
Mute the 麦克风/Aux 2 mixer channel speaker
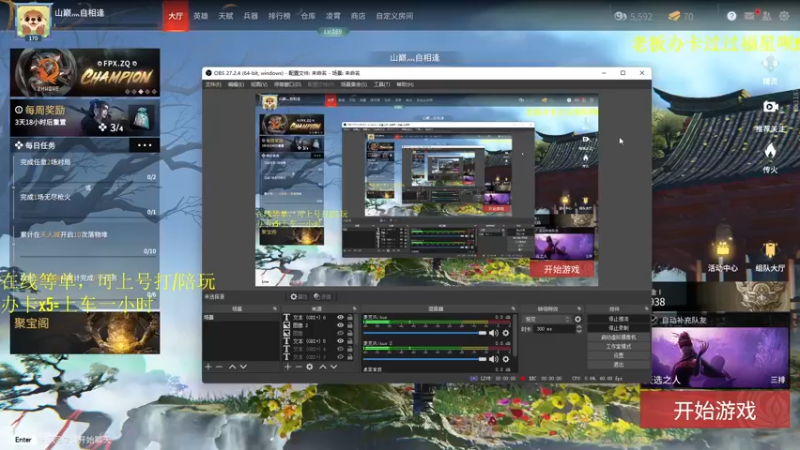click(493, 359)
